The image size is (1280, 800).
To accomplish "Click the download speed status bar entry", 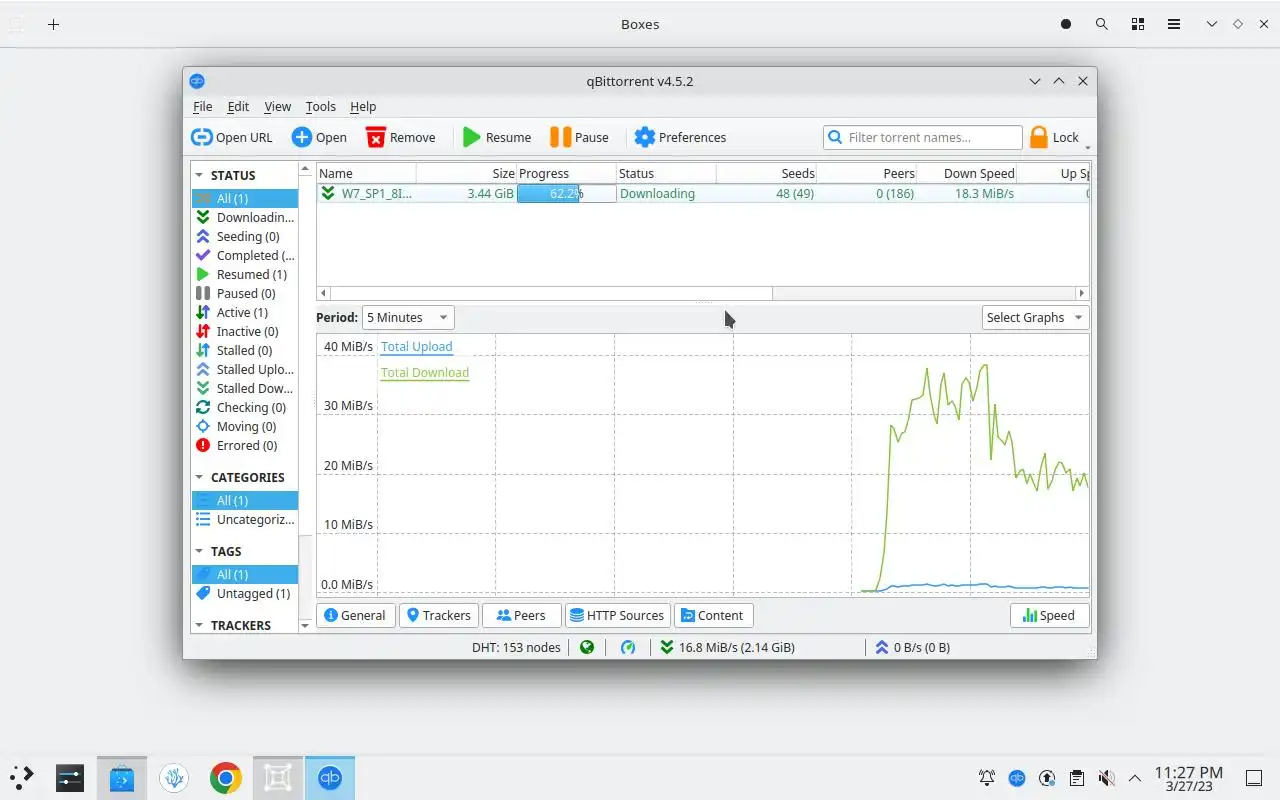I will tap(728, 647).
